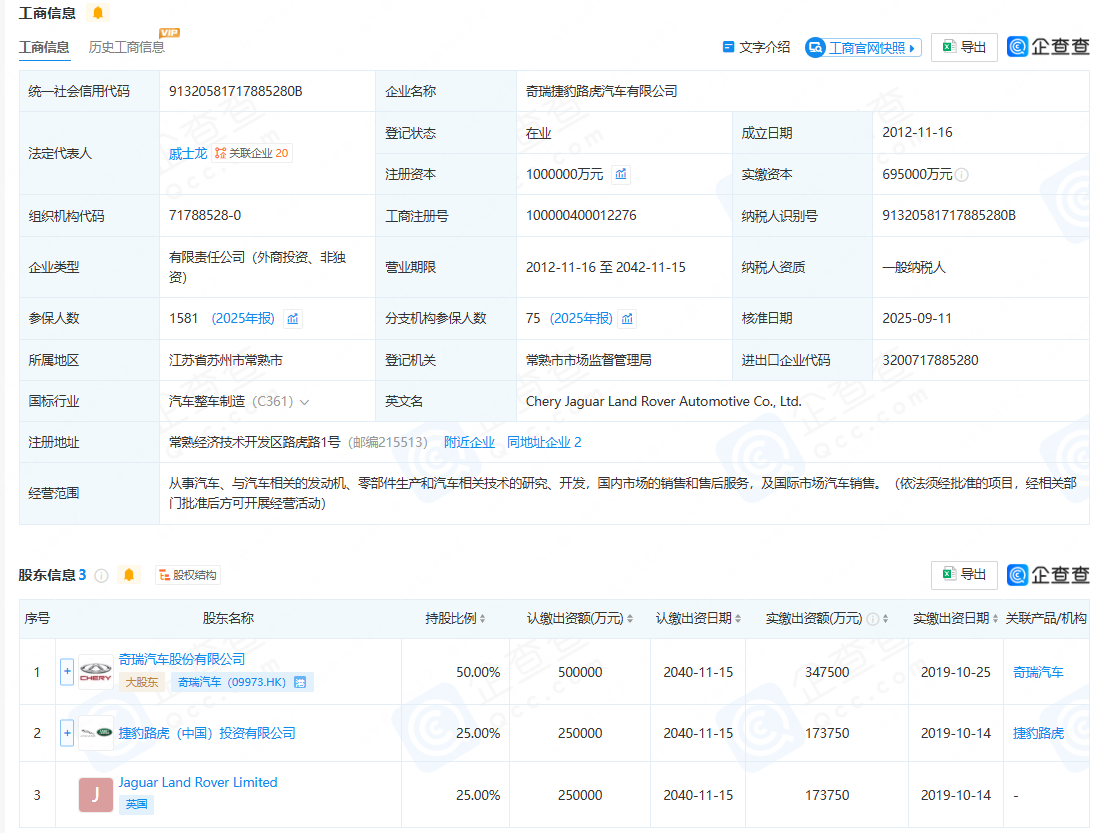
Task: Expand shareholder row 奇瑞汽车股份有限公司
Action: click(67, 672)
